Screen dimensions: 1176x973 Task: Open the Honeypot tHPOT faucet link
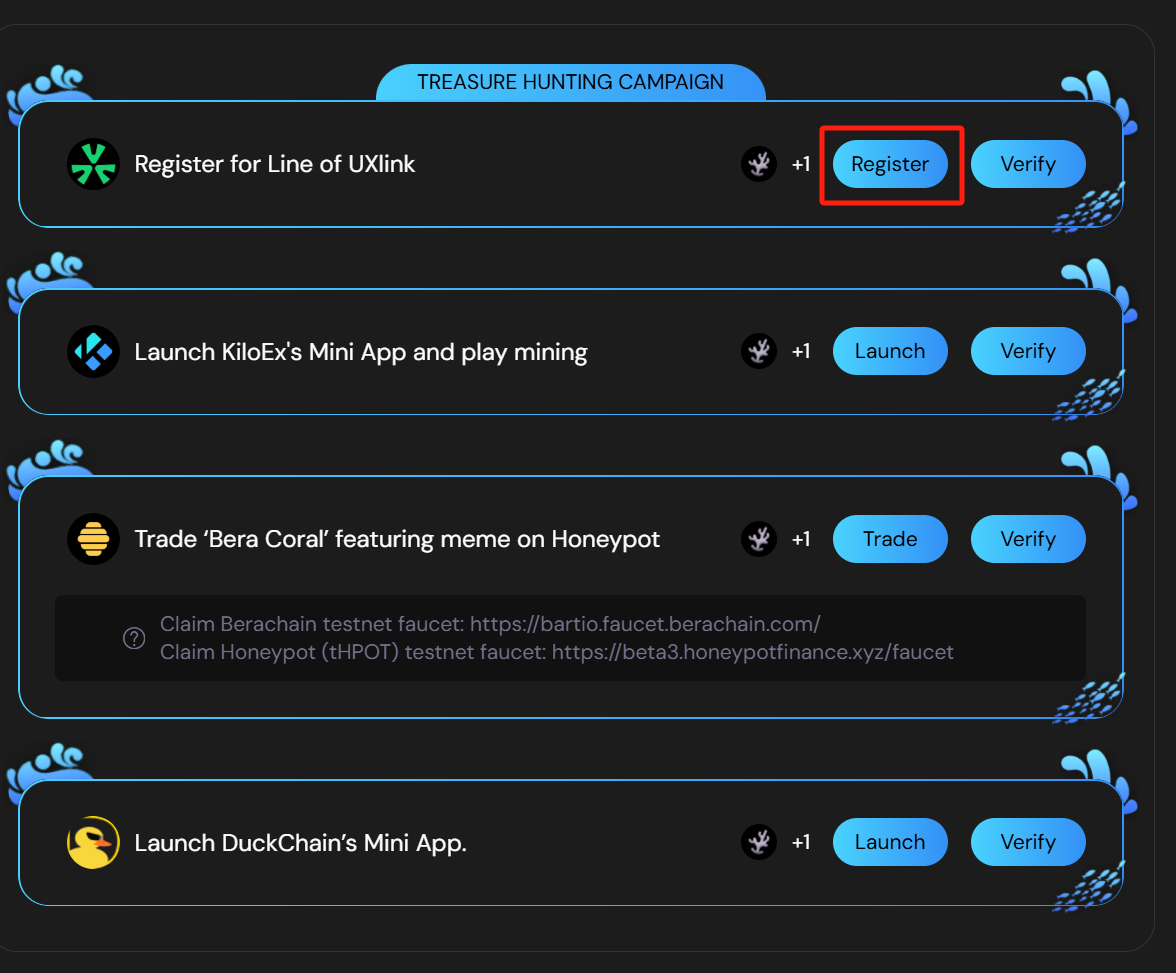(752, 653)
